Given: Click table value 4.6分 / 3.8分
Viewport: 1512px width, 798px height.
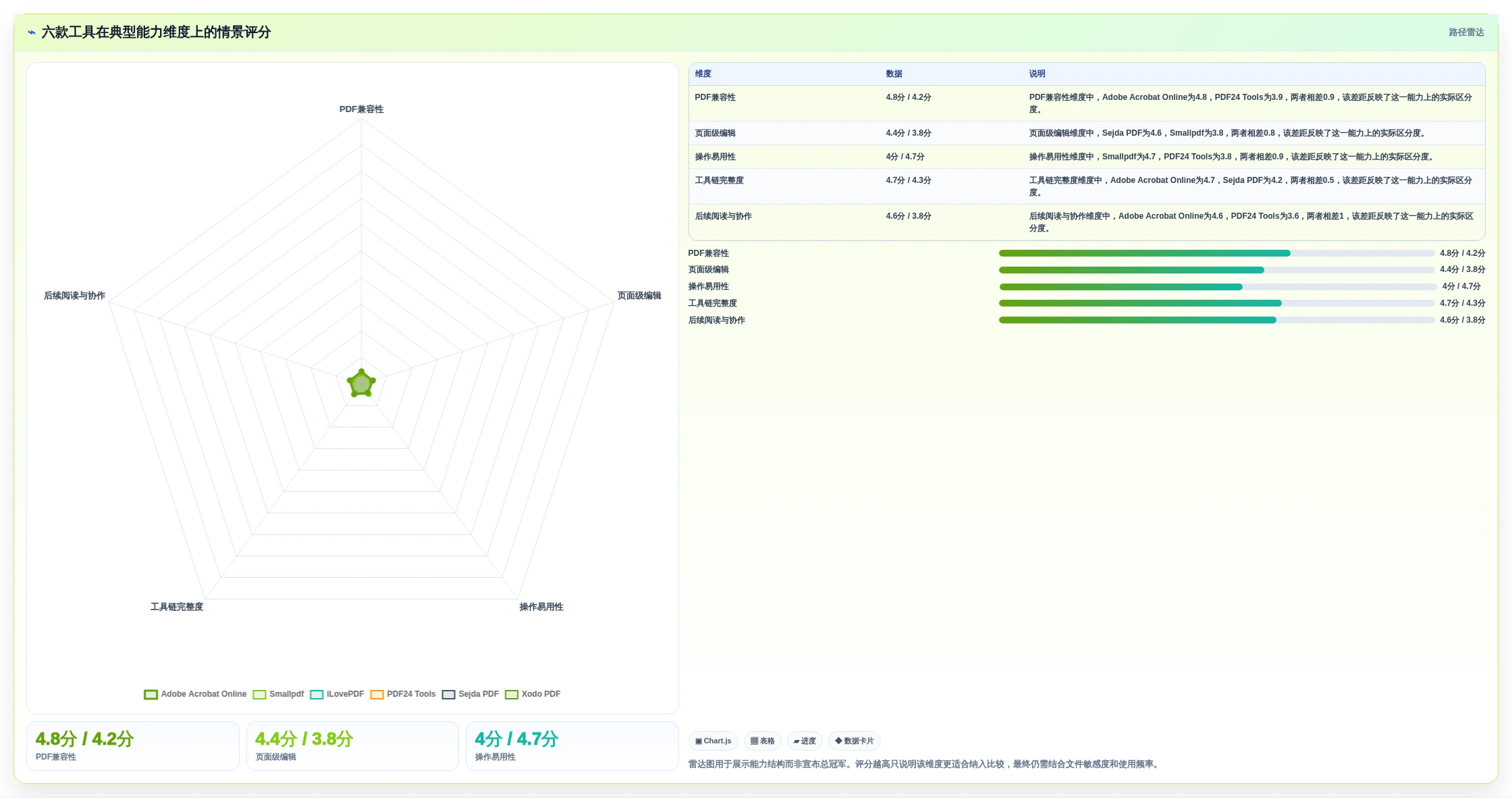Looking at the screenshot, I should click(x=909, y=216).
